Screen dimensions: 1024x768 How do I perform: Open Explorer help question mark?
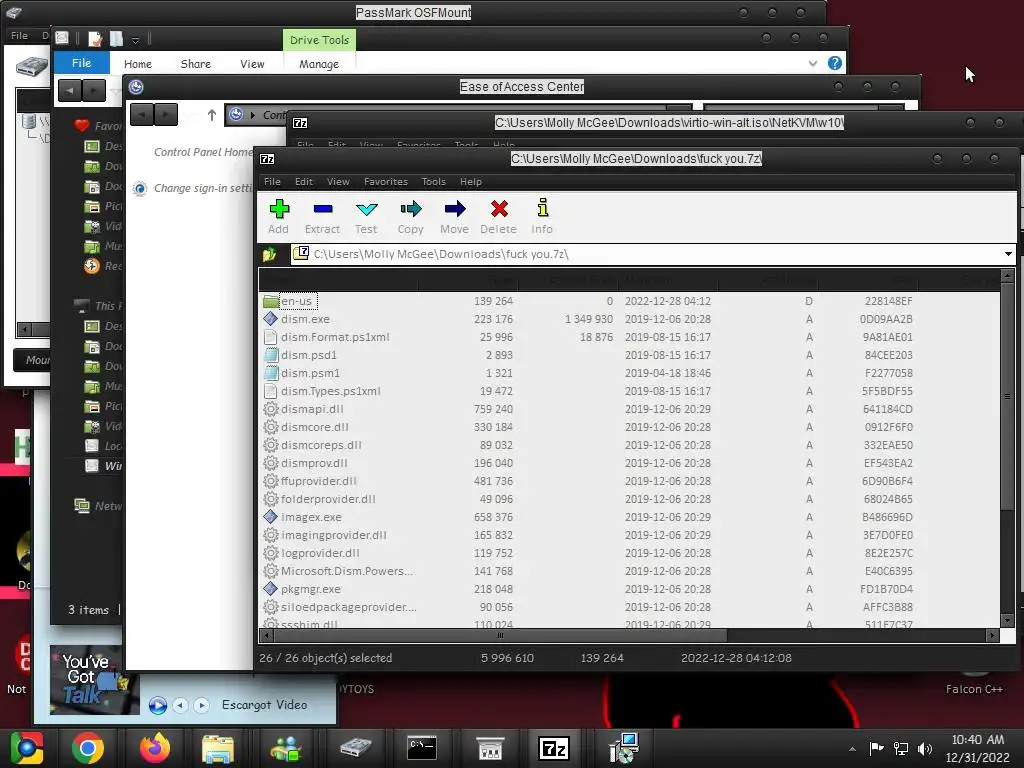click(x=835, y=63)
